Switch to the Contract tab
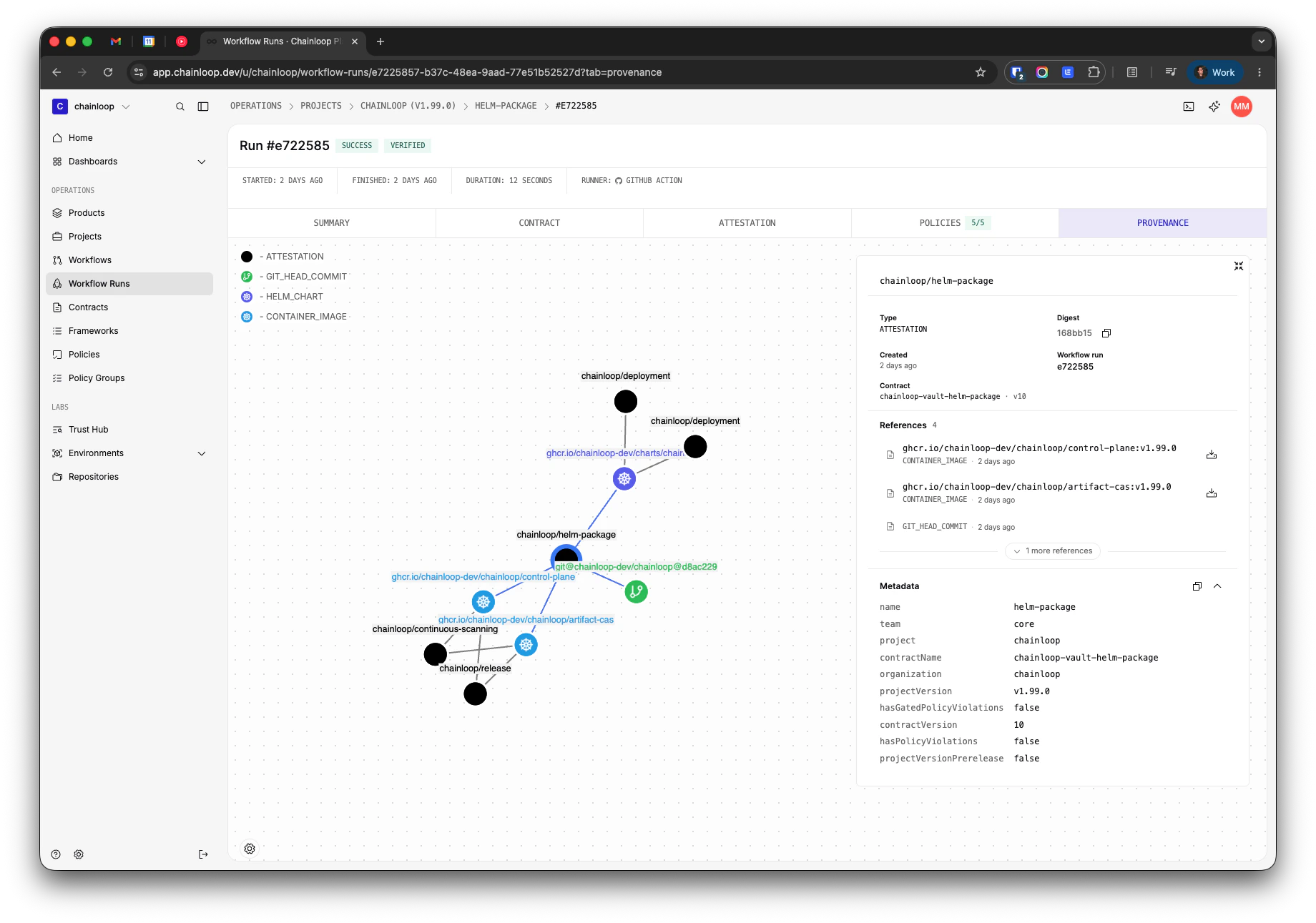 [539, 223]
